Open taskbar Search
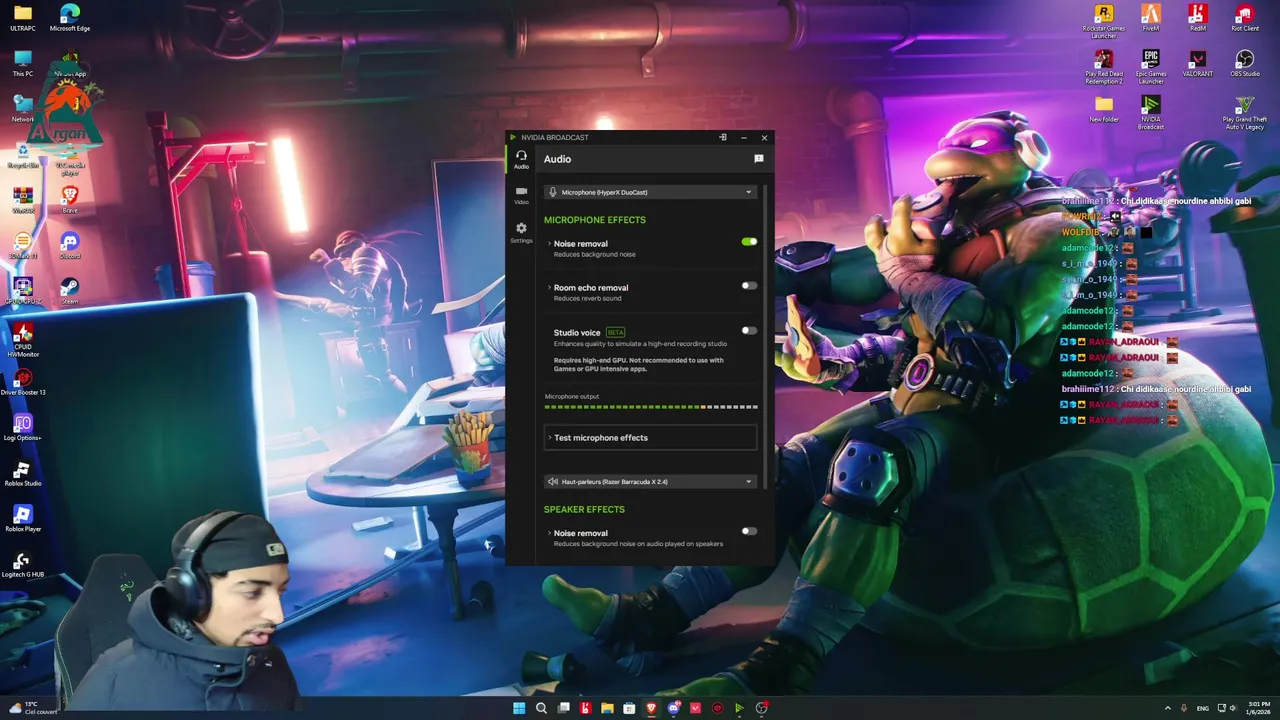 coord(541,708)
